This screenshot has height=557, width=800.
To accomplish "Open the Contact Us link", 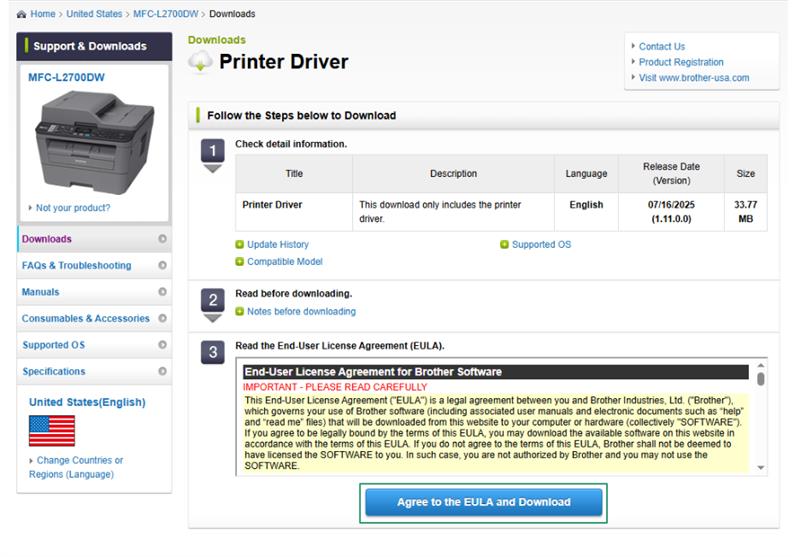I will click(662, 46).
